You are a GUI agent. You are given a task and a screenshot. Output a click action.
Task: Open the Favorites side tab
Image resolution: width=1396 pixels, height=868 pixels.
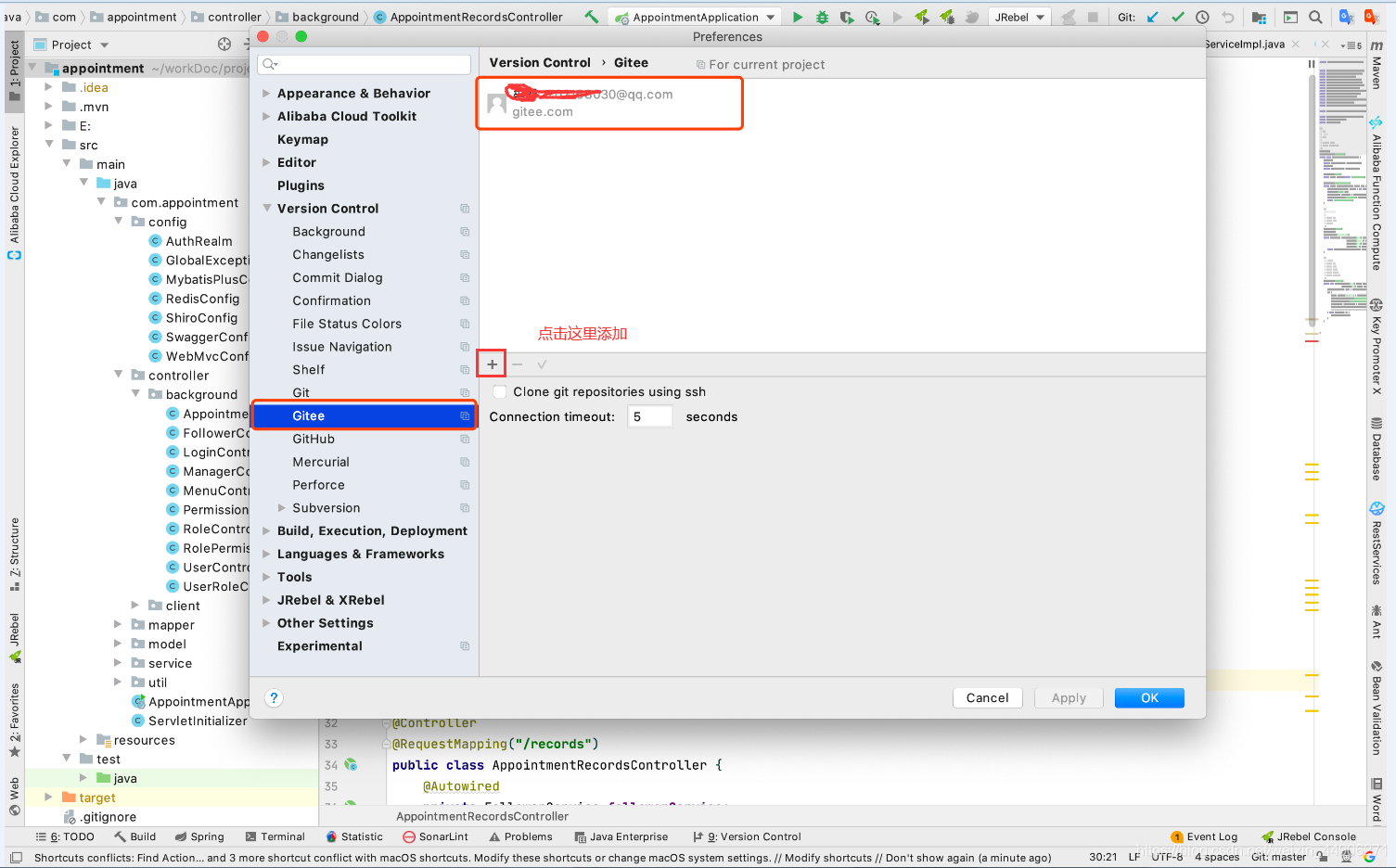coord(14,720)
